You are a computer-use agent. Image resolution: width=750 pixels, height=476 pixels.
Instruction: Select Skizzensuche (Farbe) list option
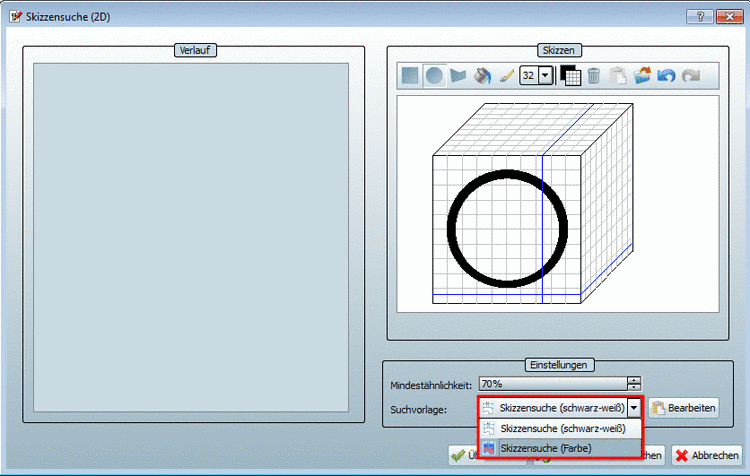point(561,448)
